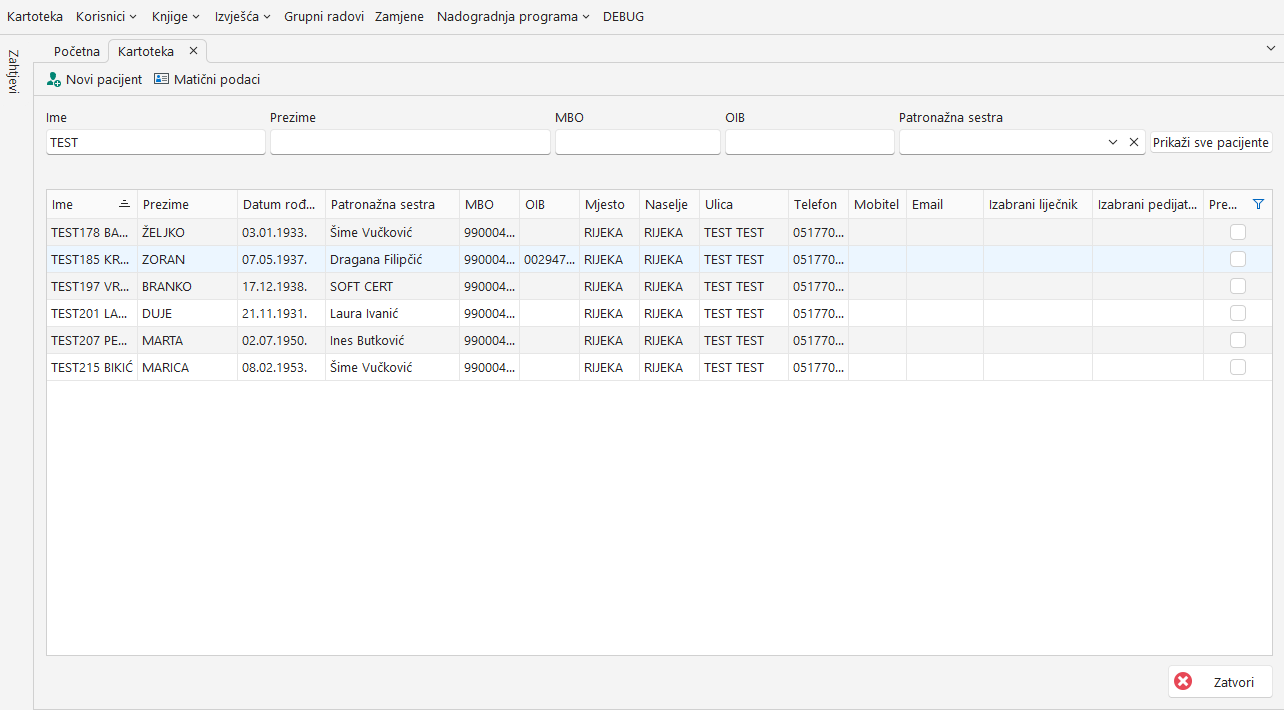Select row TEST197 BRANKO
The width and height of the screenshot is (1284, 710).
[659, 286]
